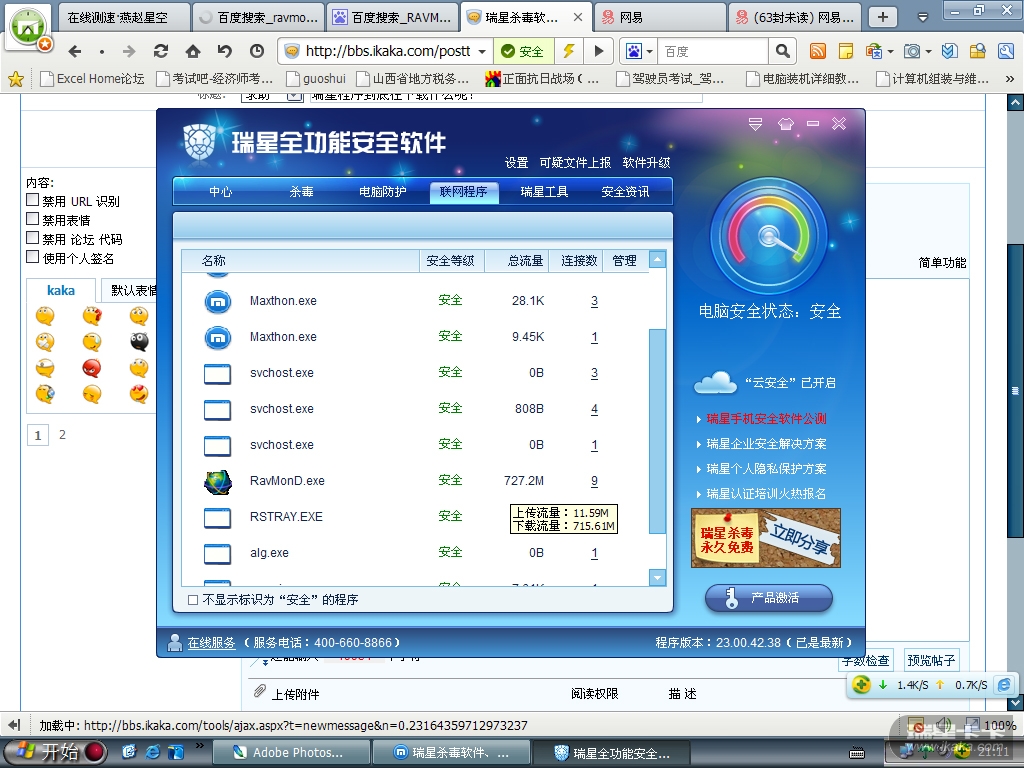This screenshot has height=768, width=1024.
Task: Open the 电脑防护 tab
Action: tap(382, 191)
